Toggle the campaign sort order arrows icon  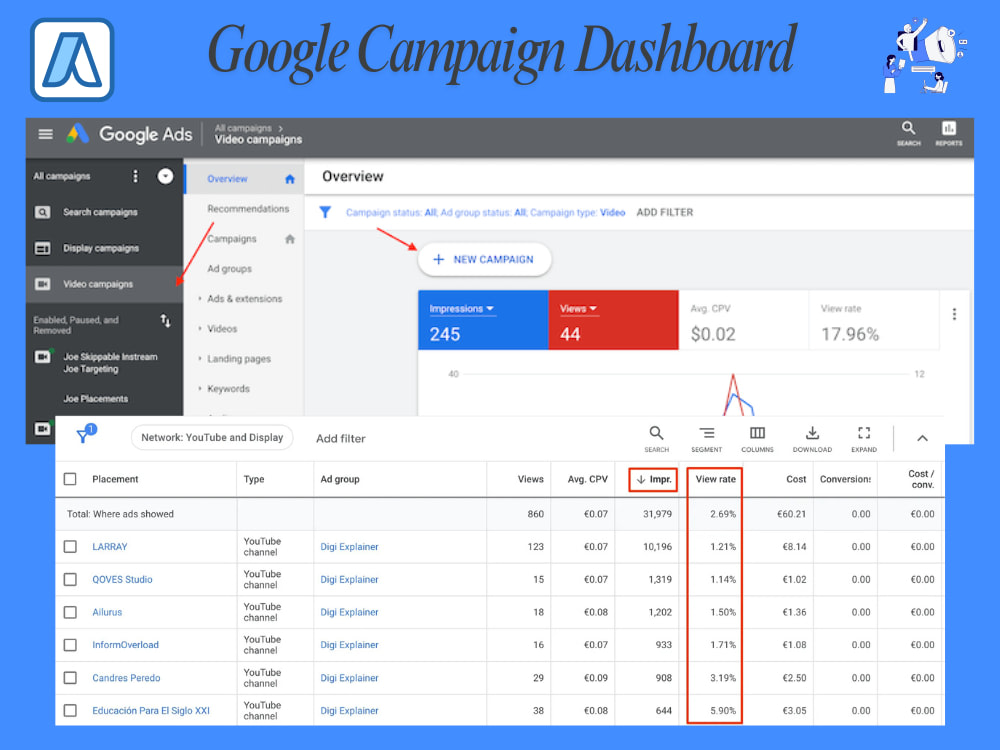[x=165, y=320]
